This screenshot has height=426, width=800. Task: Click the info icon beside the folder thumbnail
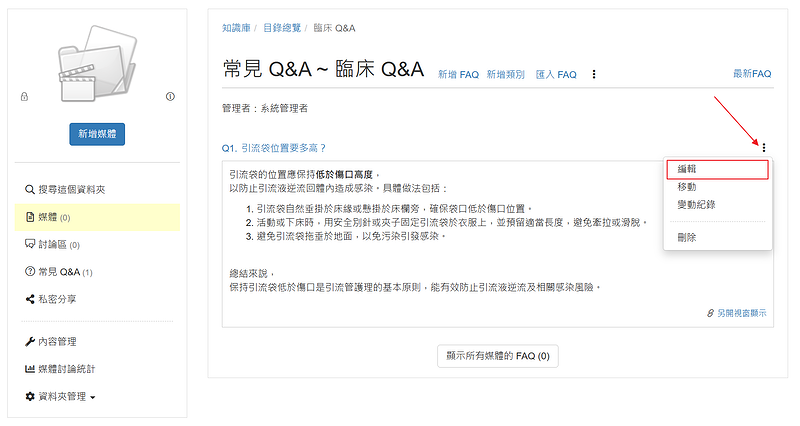(x=170, y=97)
